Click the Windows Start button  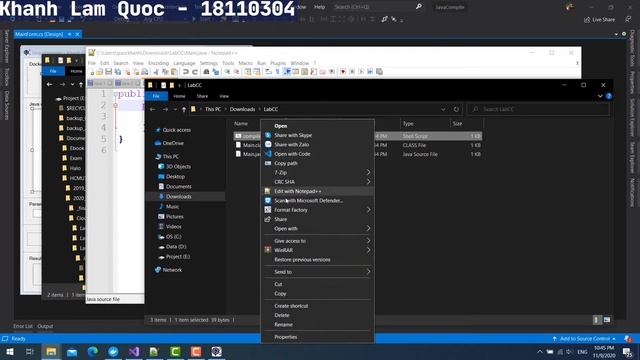10,351
